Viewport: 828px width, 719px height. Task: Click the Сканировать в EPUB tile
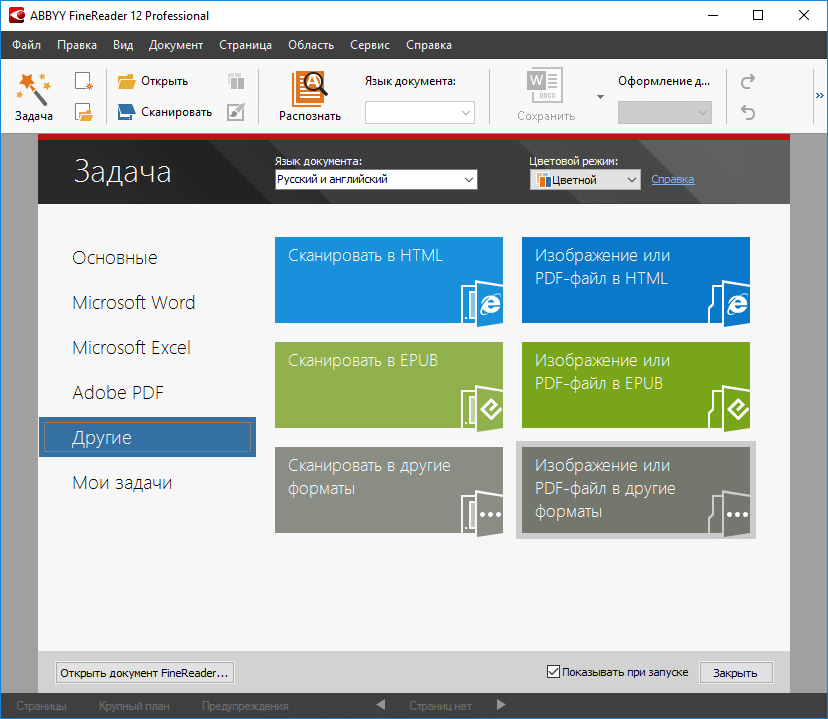(x=389, y=385)
